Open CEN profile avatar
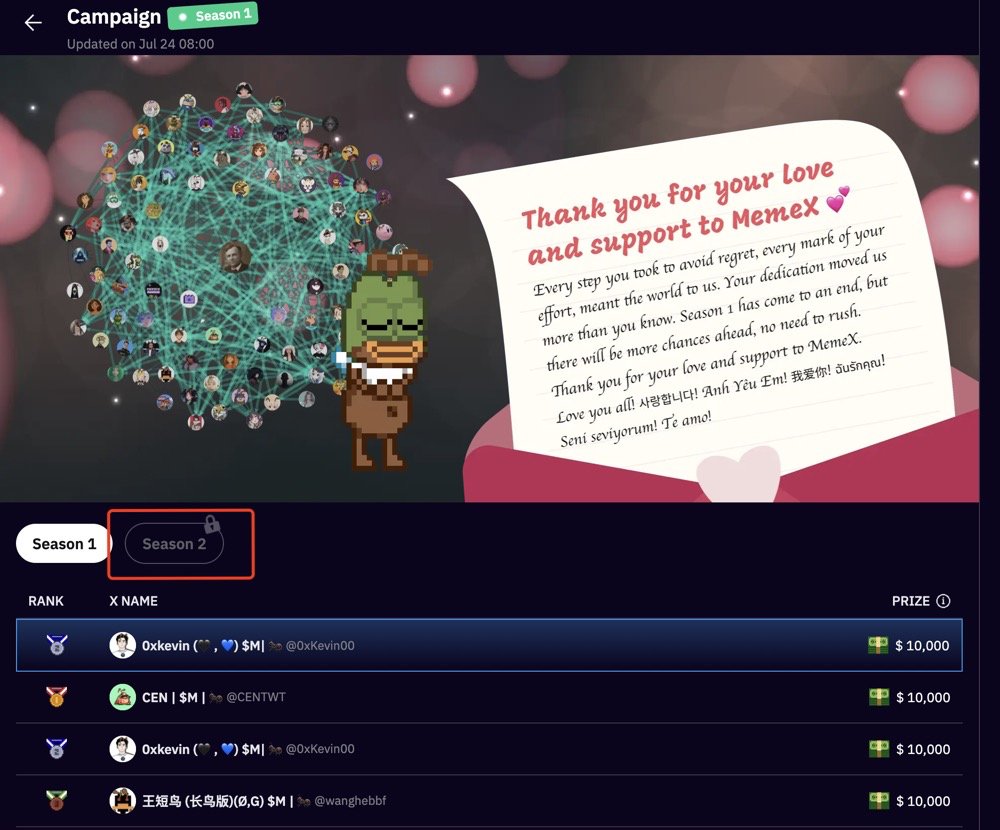Viewport: 1000px width, 830px height. 122,697
